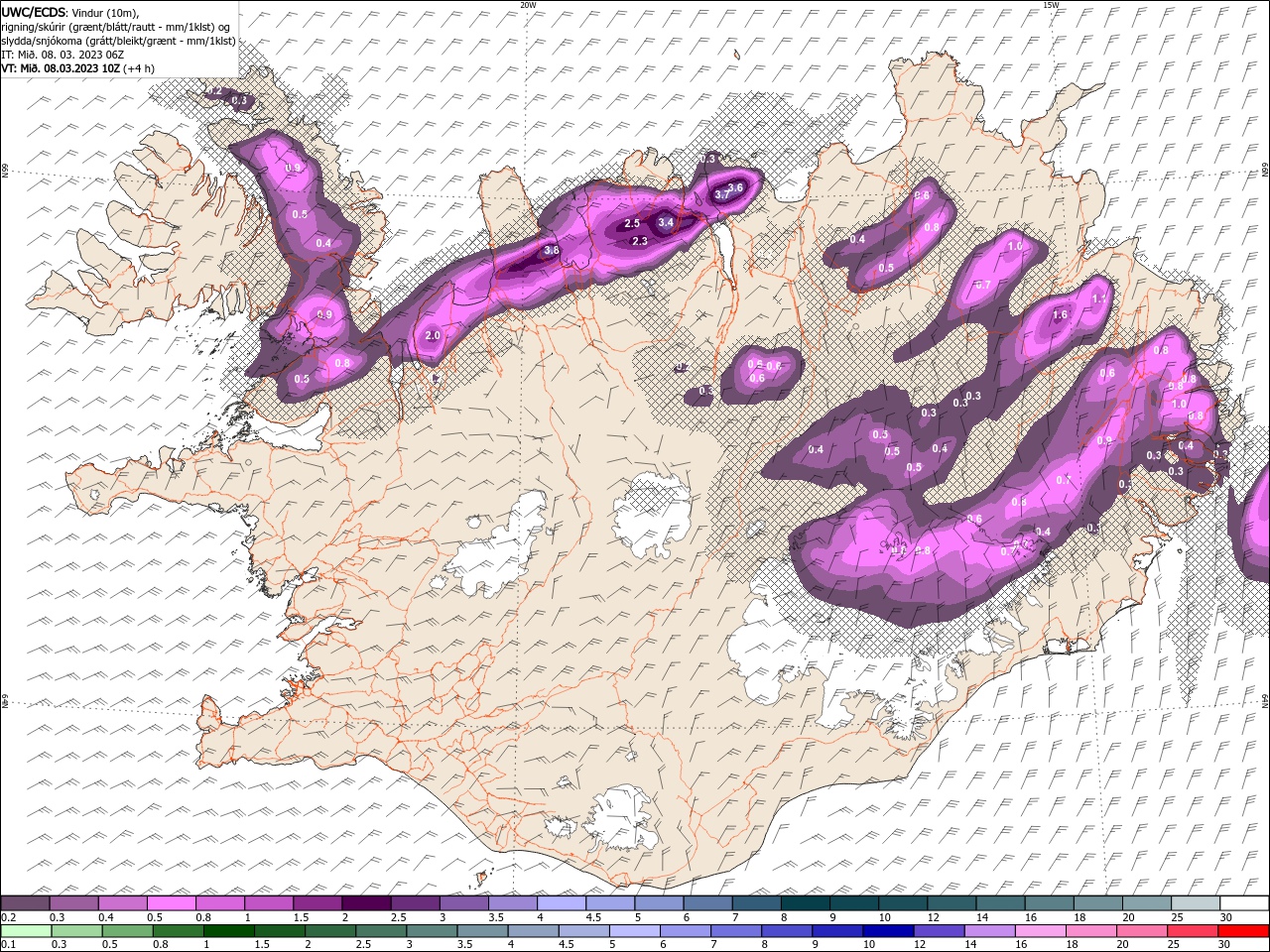The image size is (1270, 952).
Task: Pick the snow legend swatch between 6 and 7
Action: [x=705, y=903]
